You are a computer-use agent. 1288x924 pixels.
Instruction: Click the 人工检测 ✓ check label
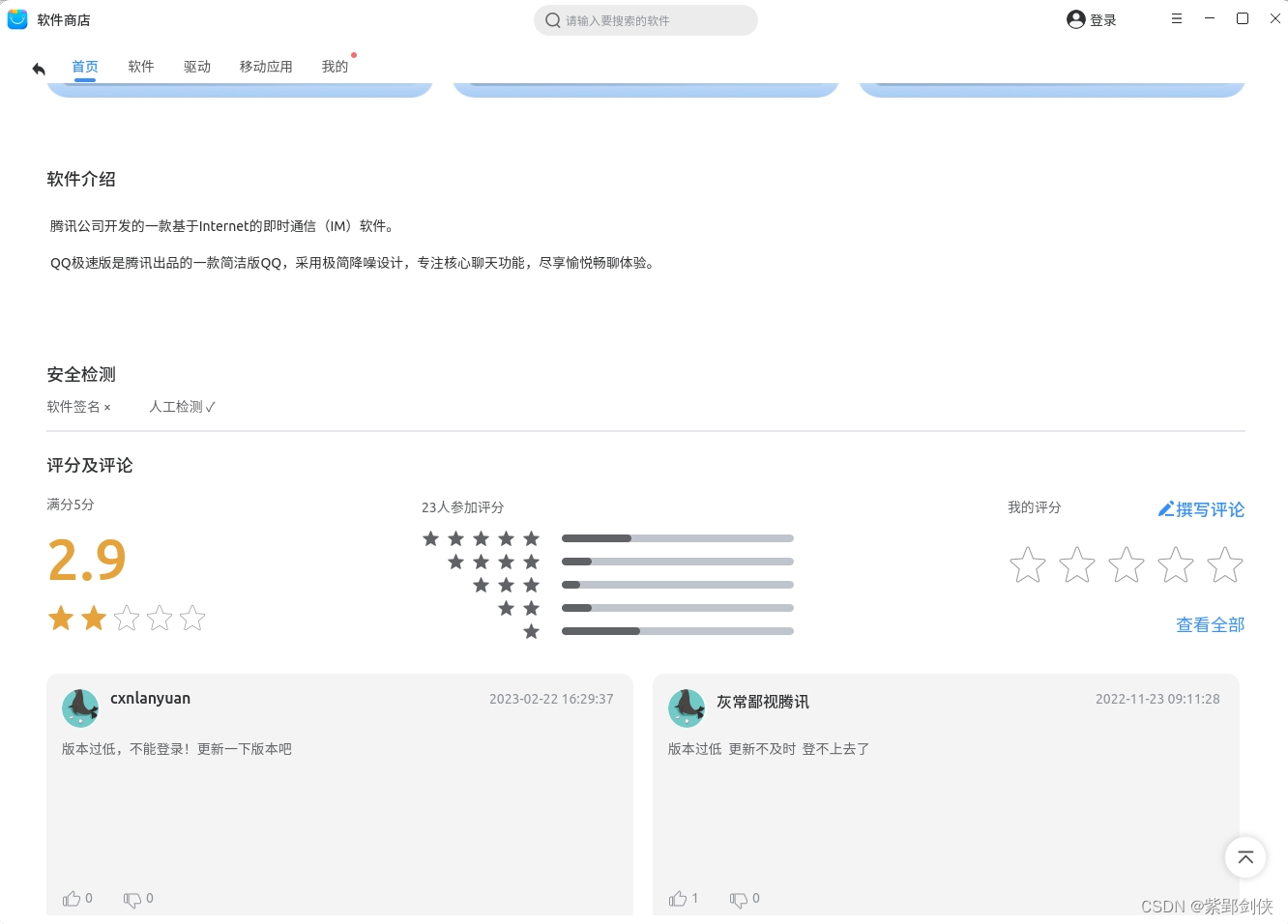click(x=183, y=407)
